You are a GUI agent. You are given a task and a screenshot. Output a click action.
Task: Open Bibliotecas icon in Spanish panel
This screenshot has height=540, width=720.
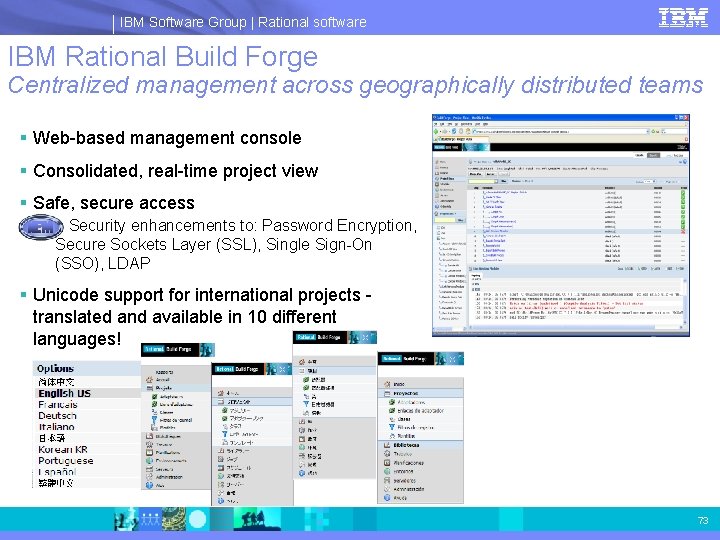(x=387, y=445)
